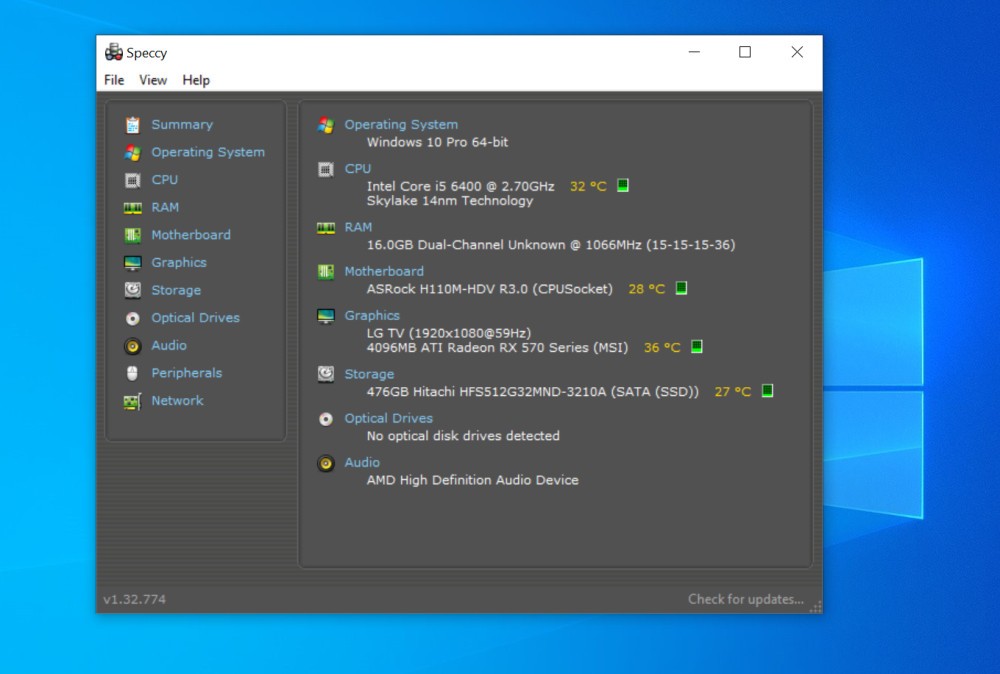Click the Motherboard icon in summary pane
The width and height of the screenshot is (1000, 674).
(326, 272)
